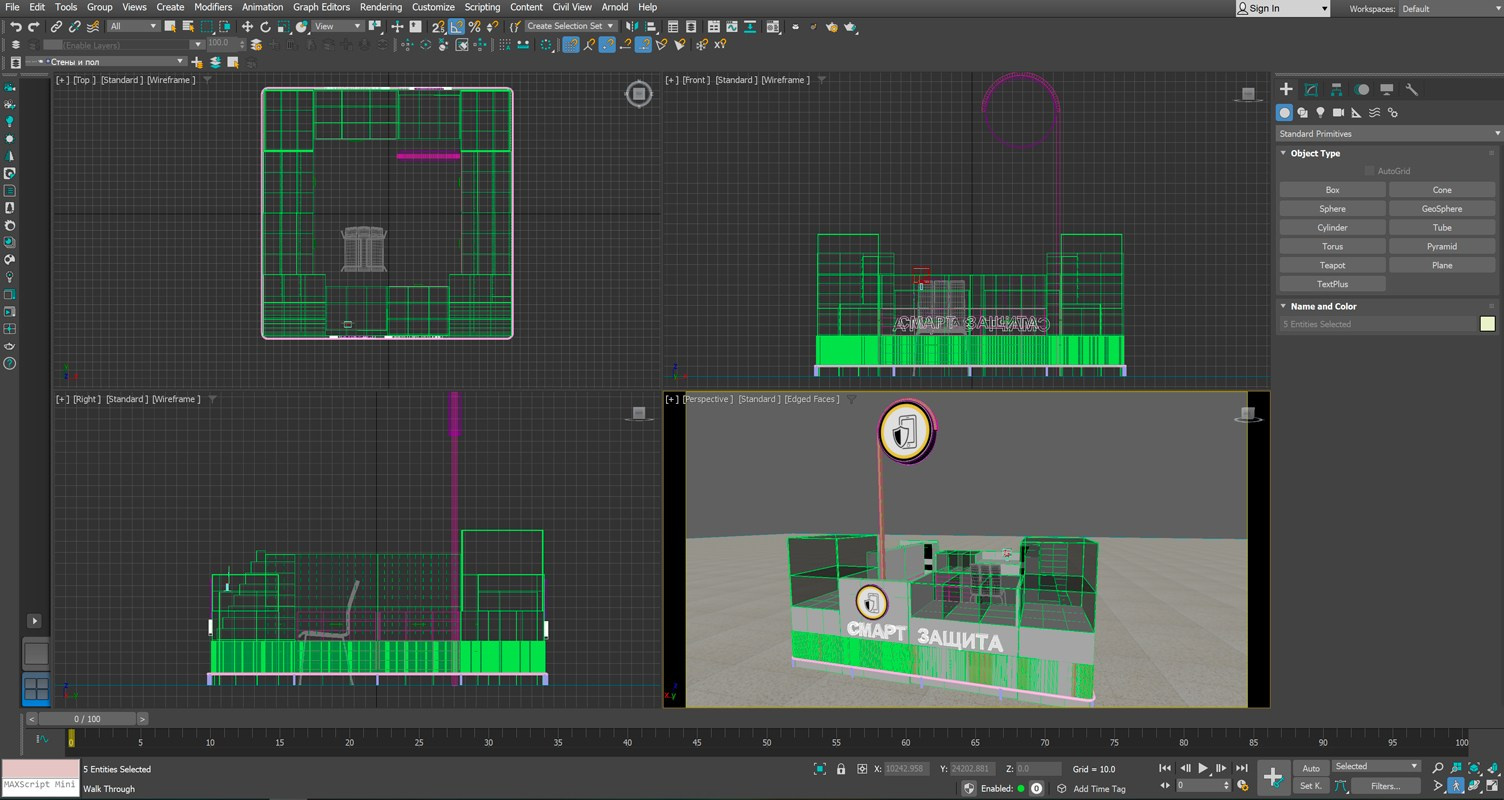Open the Utilities wrench panel

click(x=1412, y=90)
